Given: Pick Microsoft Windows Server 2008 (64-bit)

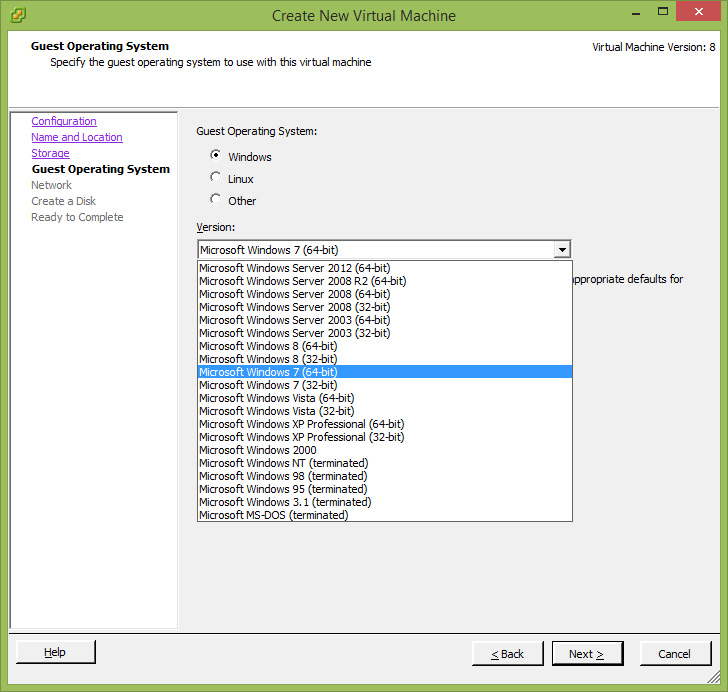Looking at the screenshot, I should pos(384,294).
